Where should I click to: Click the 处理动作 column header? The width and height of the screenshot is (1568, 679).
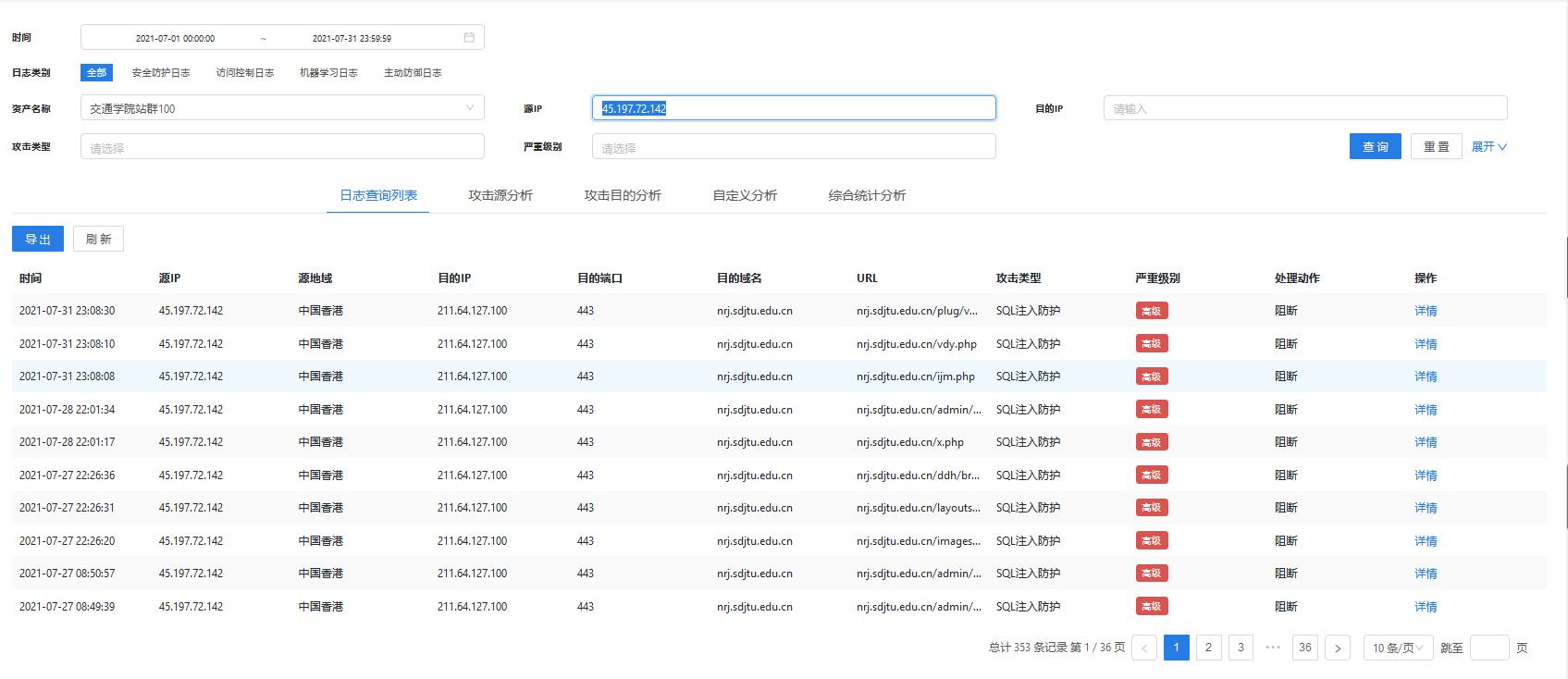pyautogui.click(x=1297, y=278)
